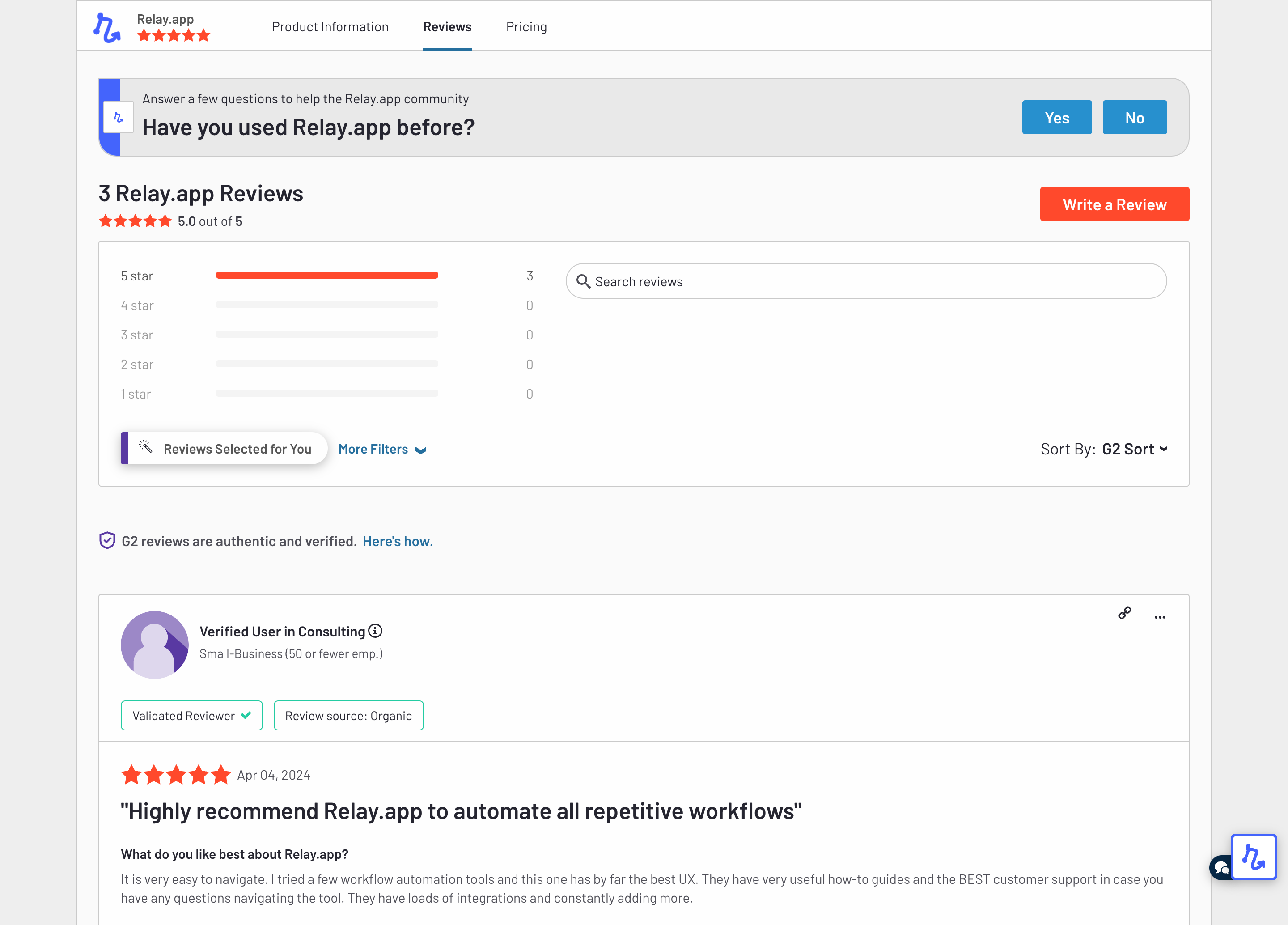Click the shield verified icon
The height and width of the screenshot is (925, 1288).
(107, 541)
